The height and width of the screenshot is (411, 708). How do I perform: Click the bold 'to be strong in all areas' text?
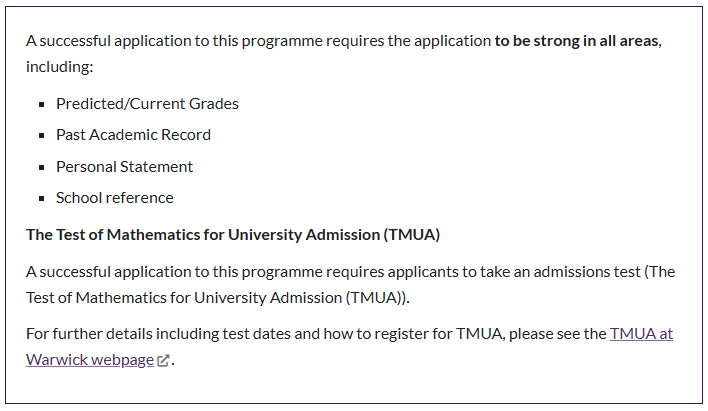pos(577,41)
